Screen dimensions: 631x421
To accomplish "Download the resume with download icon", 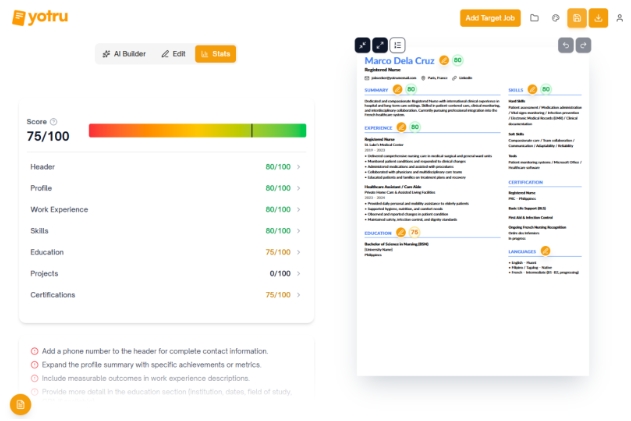I will 598,18.
